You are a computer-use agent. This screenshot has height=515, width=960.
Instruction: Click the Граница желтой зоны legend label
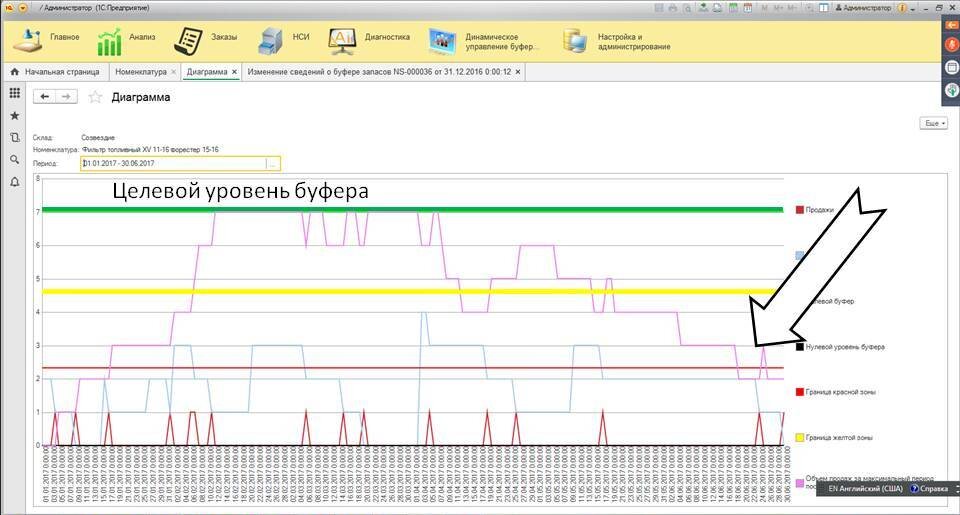click(839, 438)
